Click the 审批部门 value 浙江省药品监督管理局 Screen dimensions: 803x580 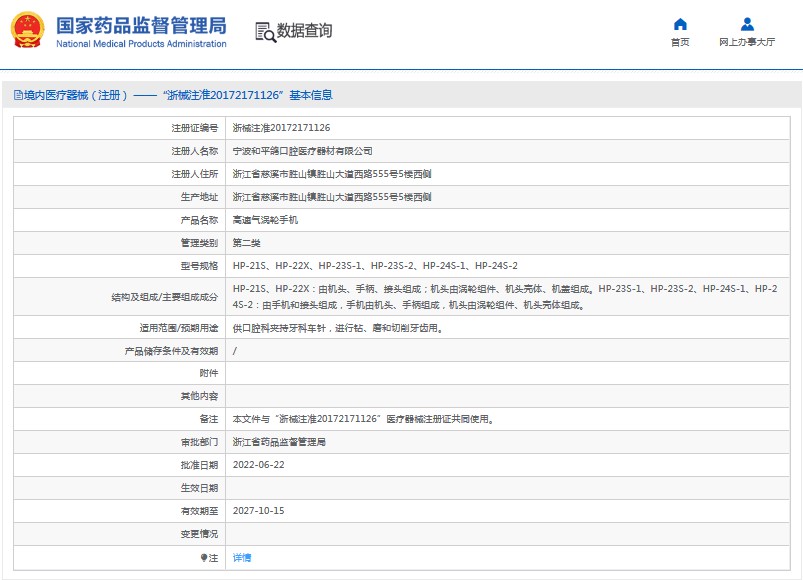pyautogui.click(x=279, y=442)
